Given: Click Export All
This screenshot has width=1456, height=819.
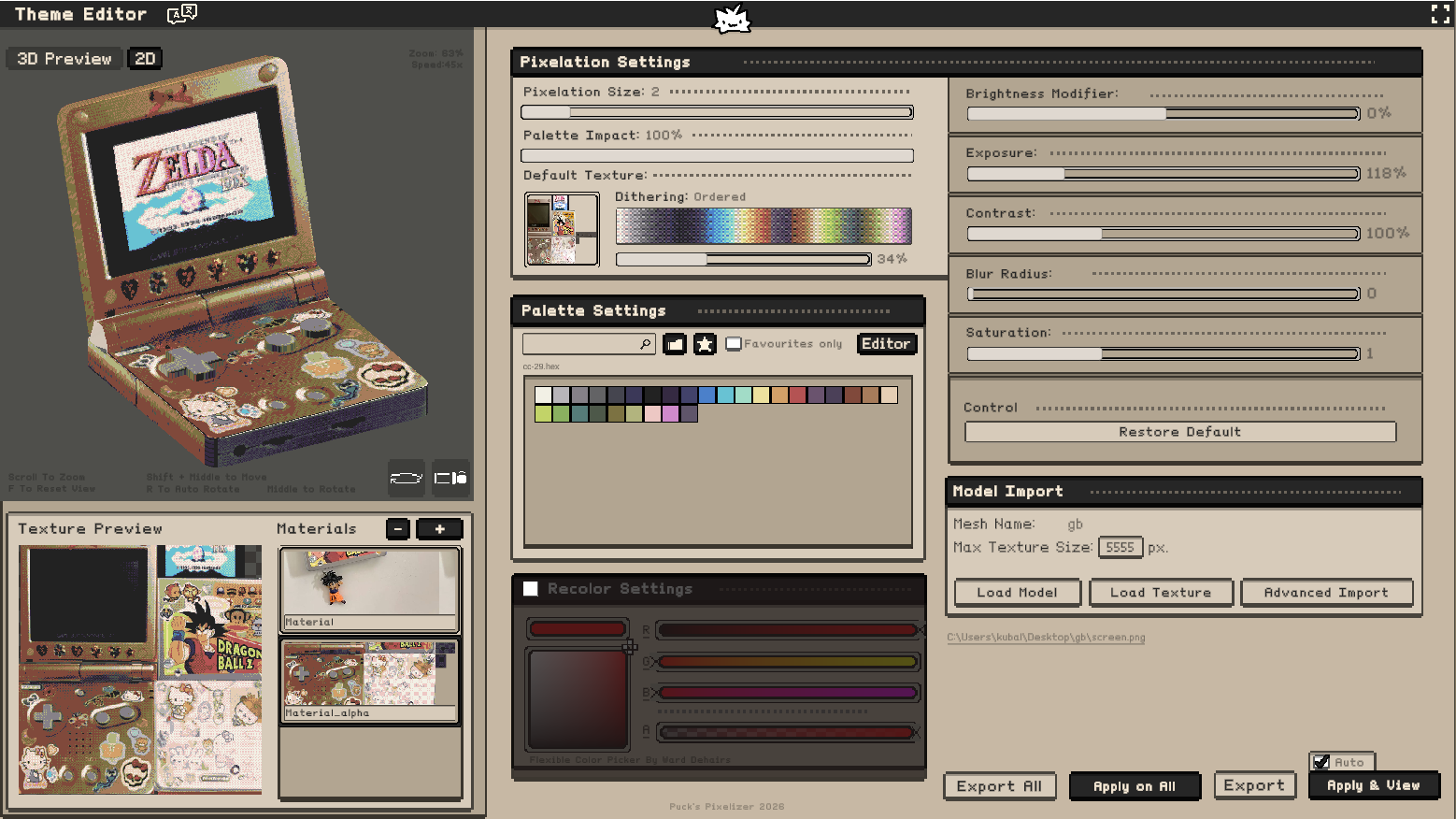Looking at the screenshot, I should coord(999,786).
